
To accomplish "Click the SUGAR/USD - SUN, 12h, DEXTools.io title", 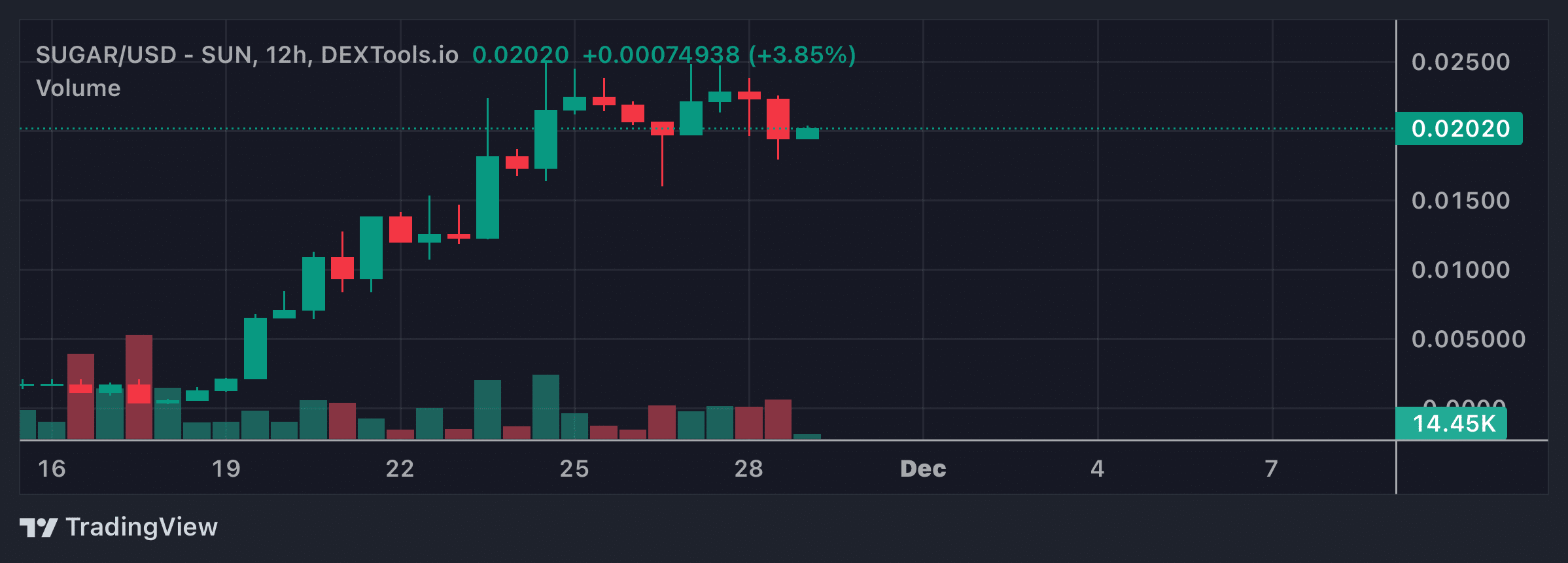I will click(x=247, y=55).
